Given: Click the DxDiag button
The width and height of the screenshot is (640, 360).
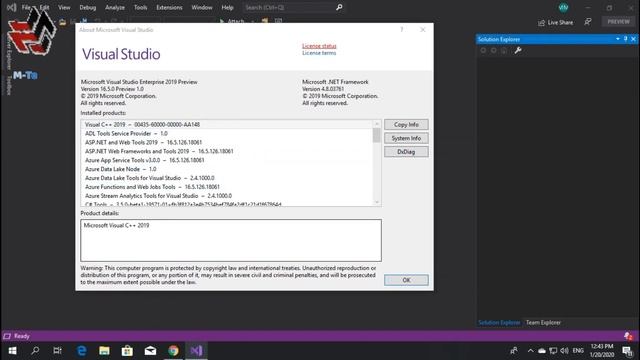Looking at the screenshot, I should click(406, 152).
